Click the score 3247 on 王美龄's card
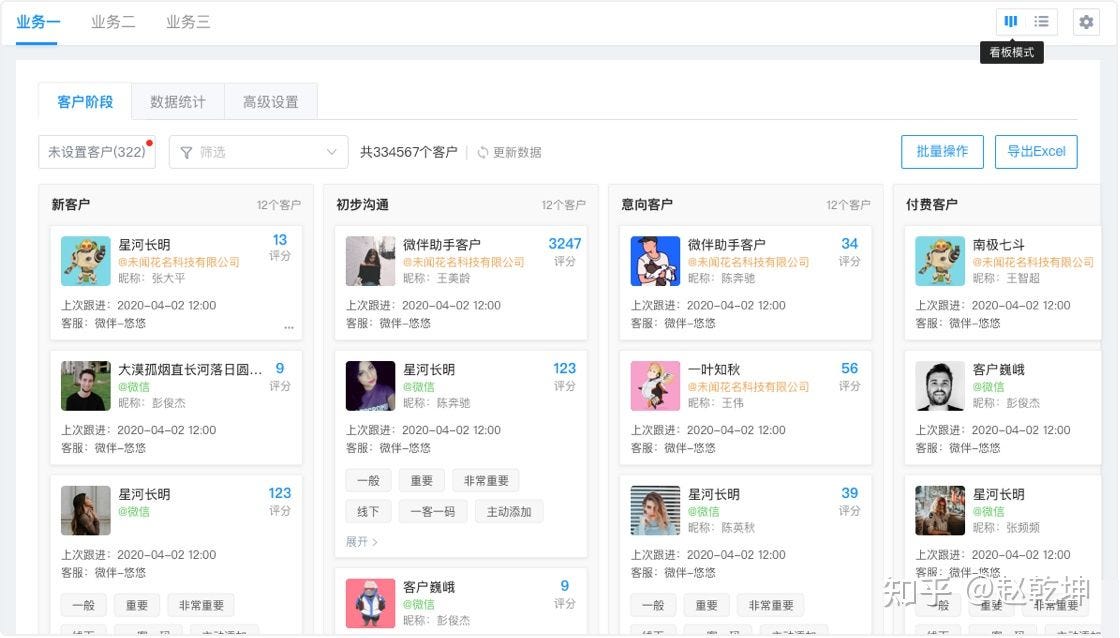Viewport: 1120px width, 638px height. click(x=564, y=244)
